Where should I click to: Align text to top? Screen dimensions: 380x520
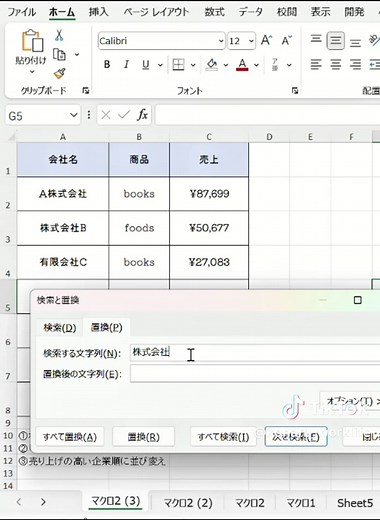tap(316, 39)
